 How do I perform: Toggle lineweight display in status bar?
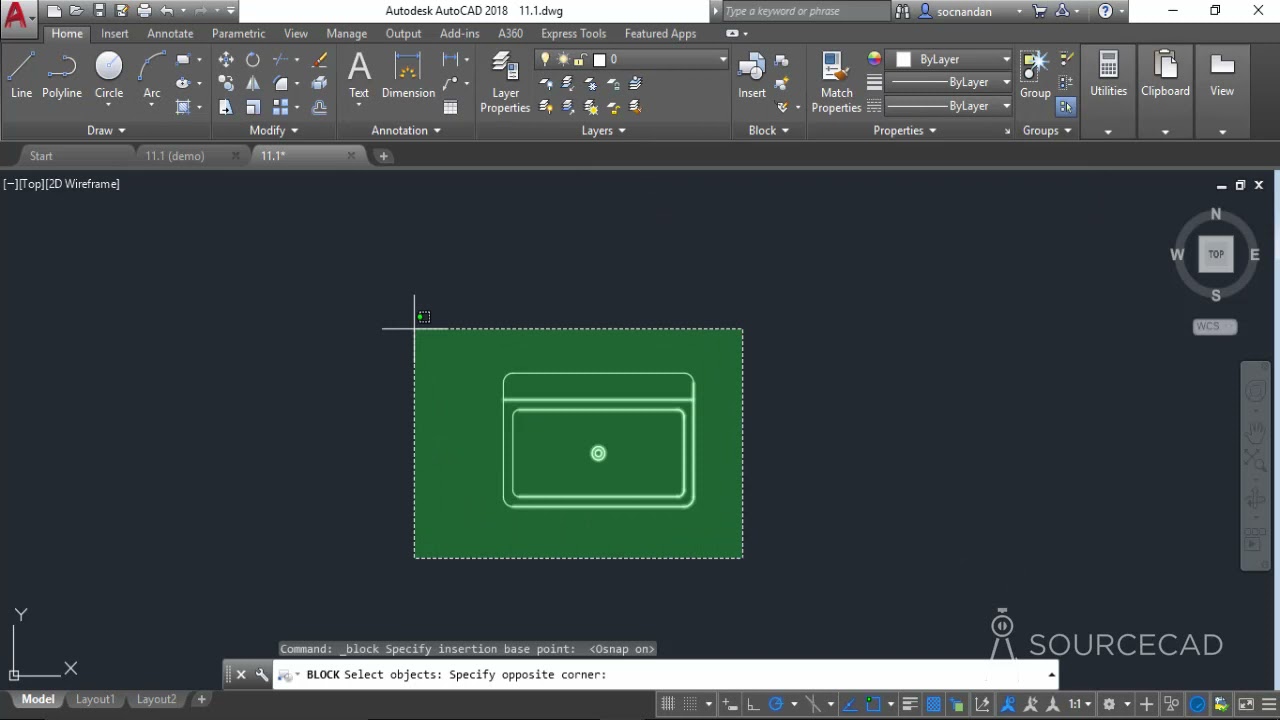(910, 704)
